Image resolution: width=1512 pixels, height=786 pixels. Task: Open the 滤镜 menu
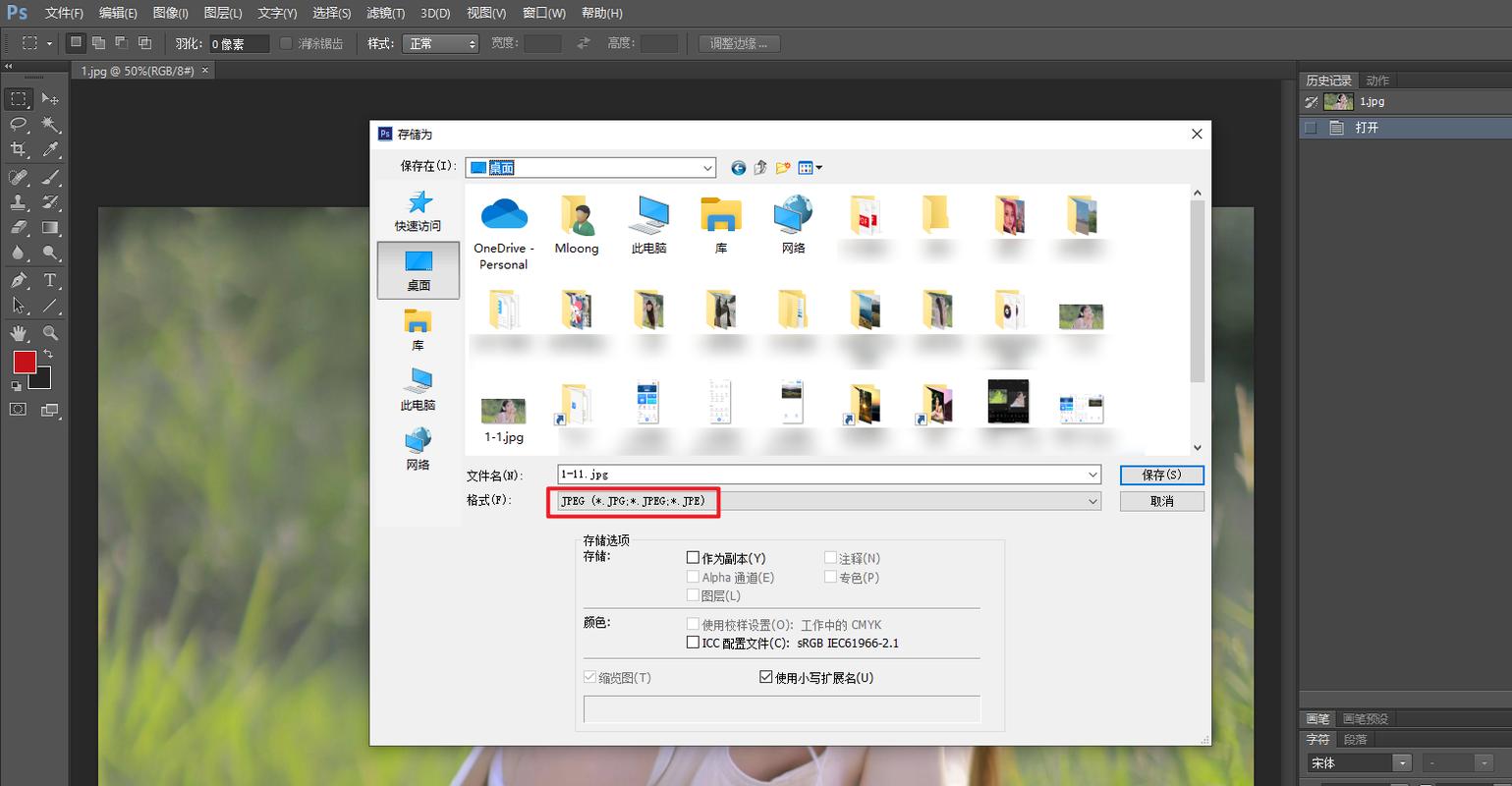(385, 13)
